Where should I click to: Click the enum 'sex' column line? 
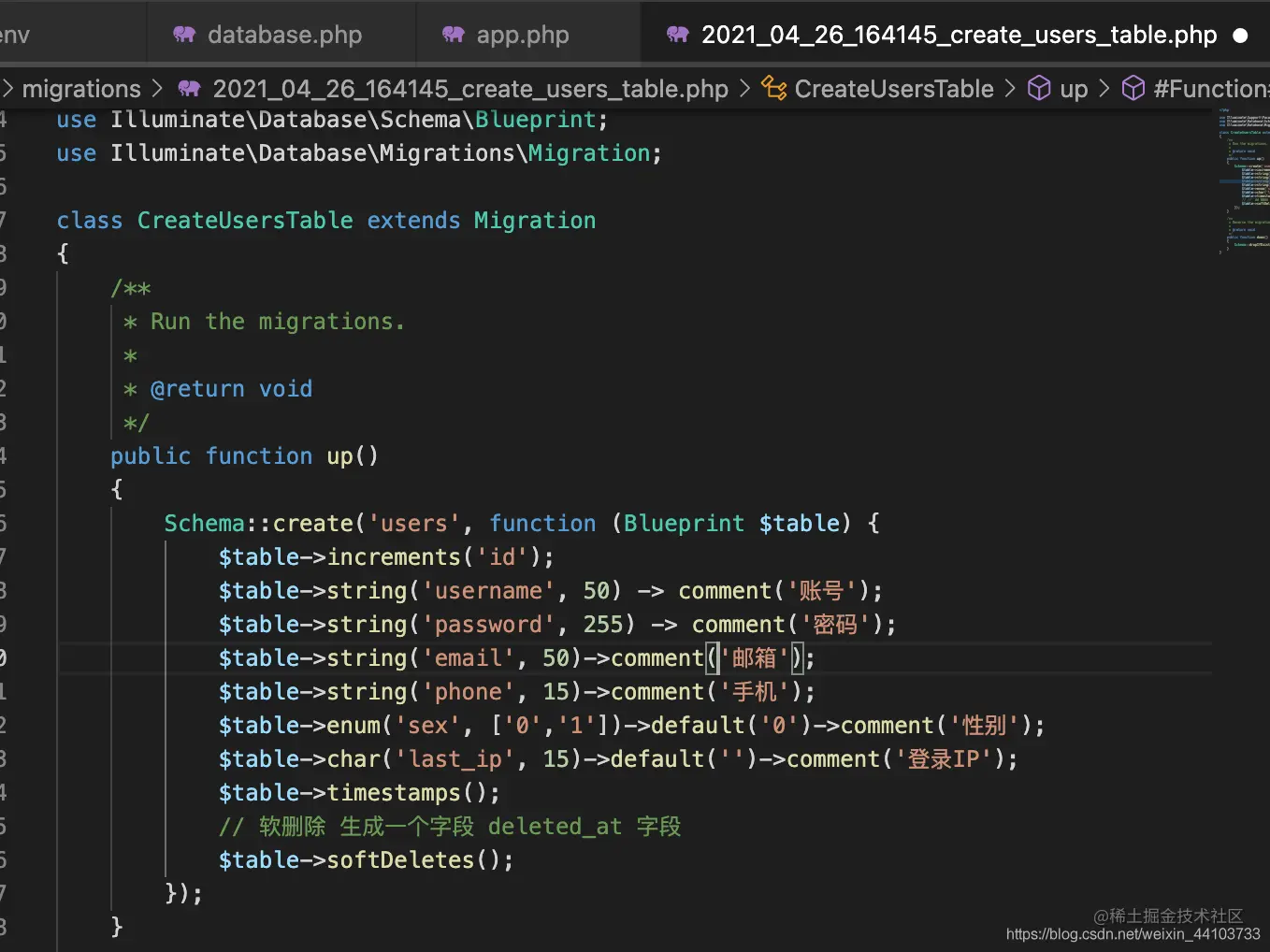[631, 726]
